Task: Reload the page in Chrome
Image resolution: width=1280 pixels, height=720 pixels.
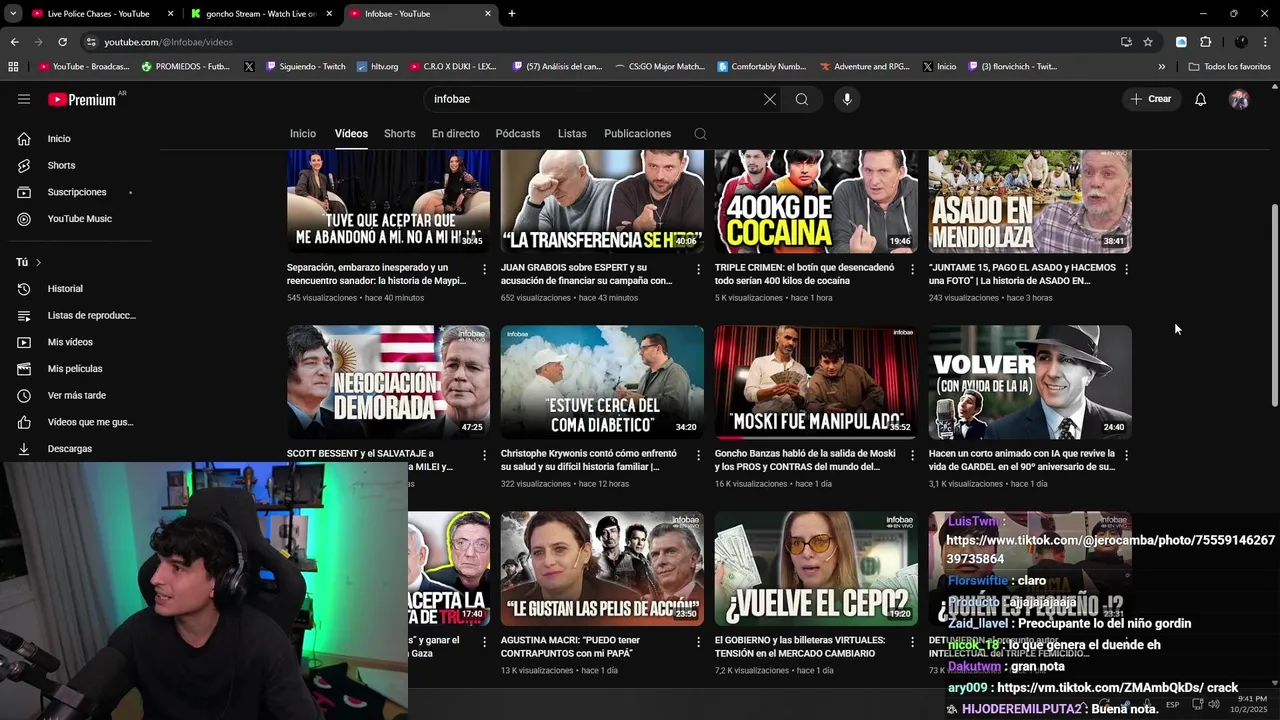Action: click(62, 42)
